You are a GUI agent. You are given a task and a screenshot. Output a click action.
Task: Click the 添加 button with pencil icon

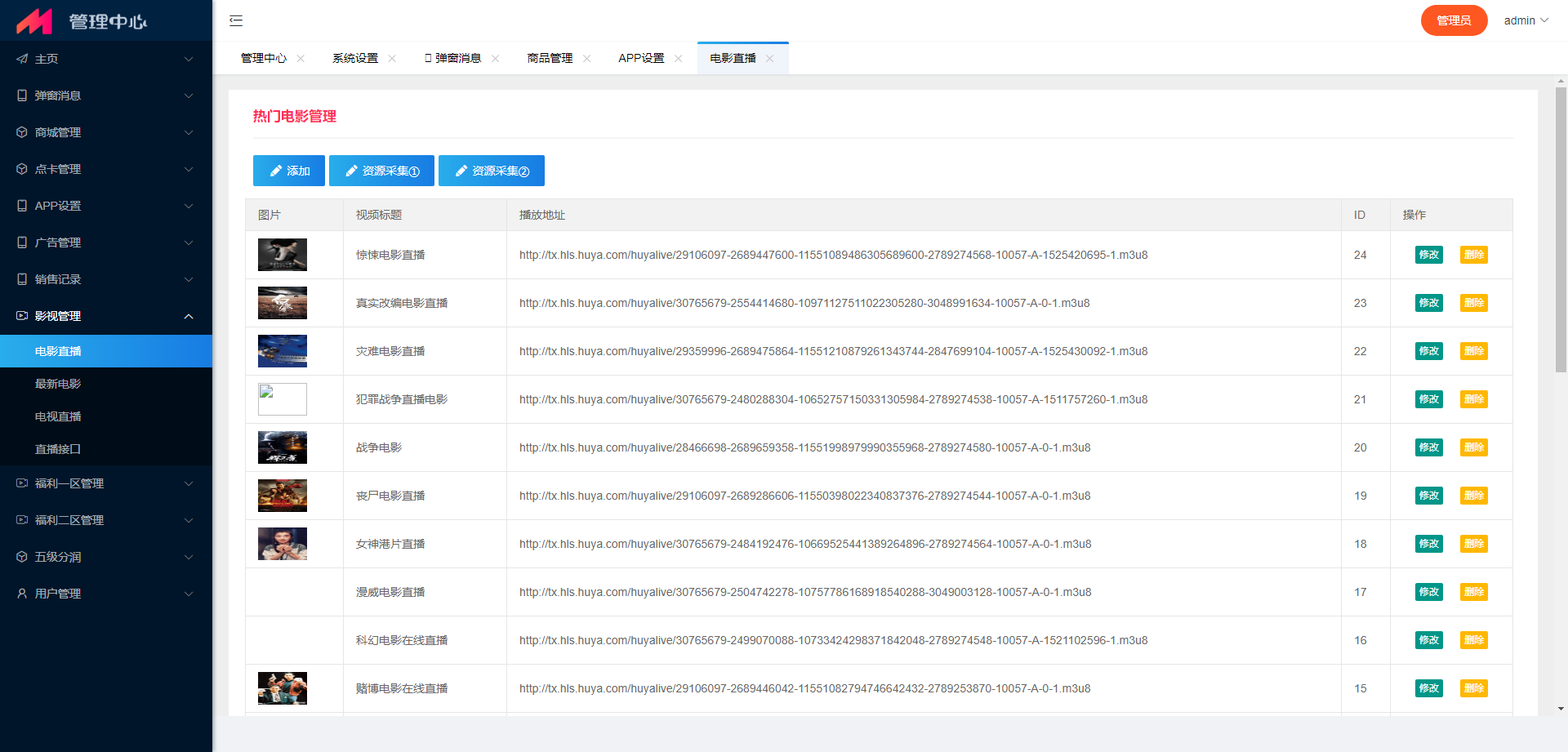289,171
